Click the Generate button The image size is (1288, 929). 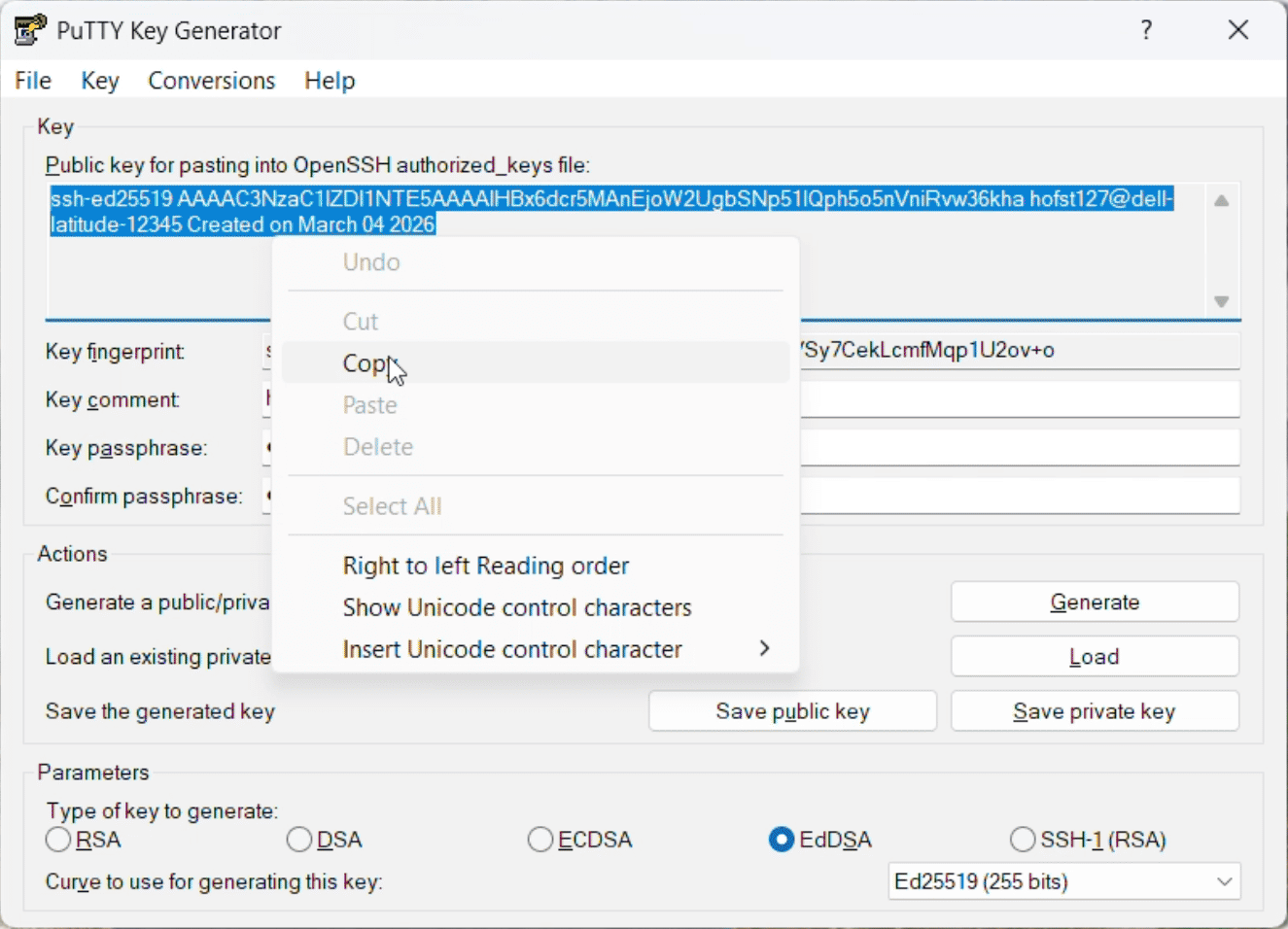(1095, 602)
